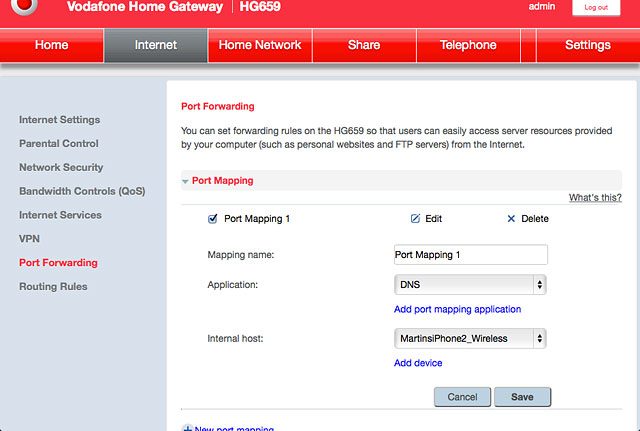Click Add port mapping application link
Screen dimensions: 640x431
click(x=458, y=309)
